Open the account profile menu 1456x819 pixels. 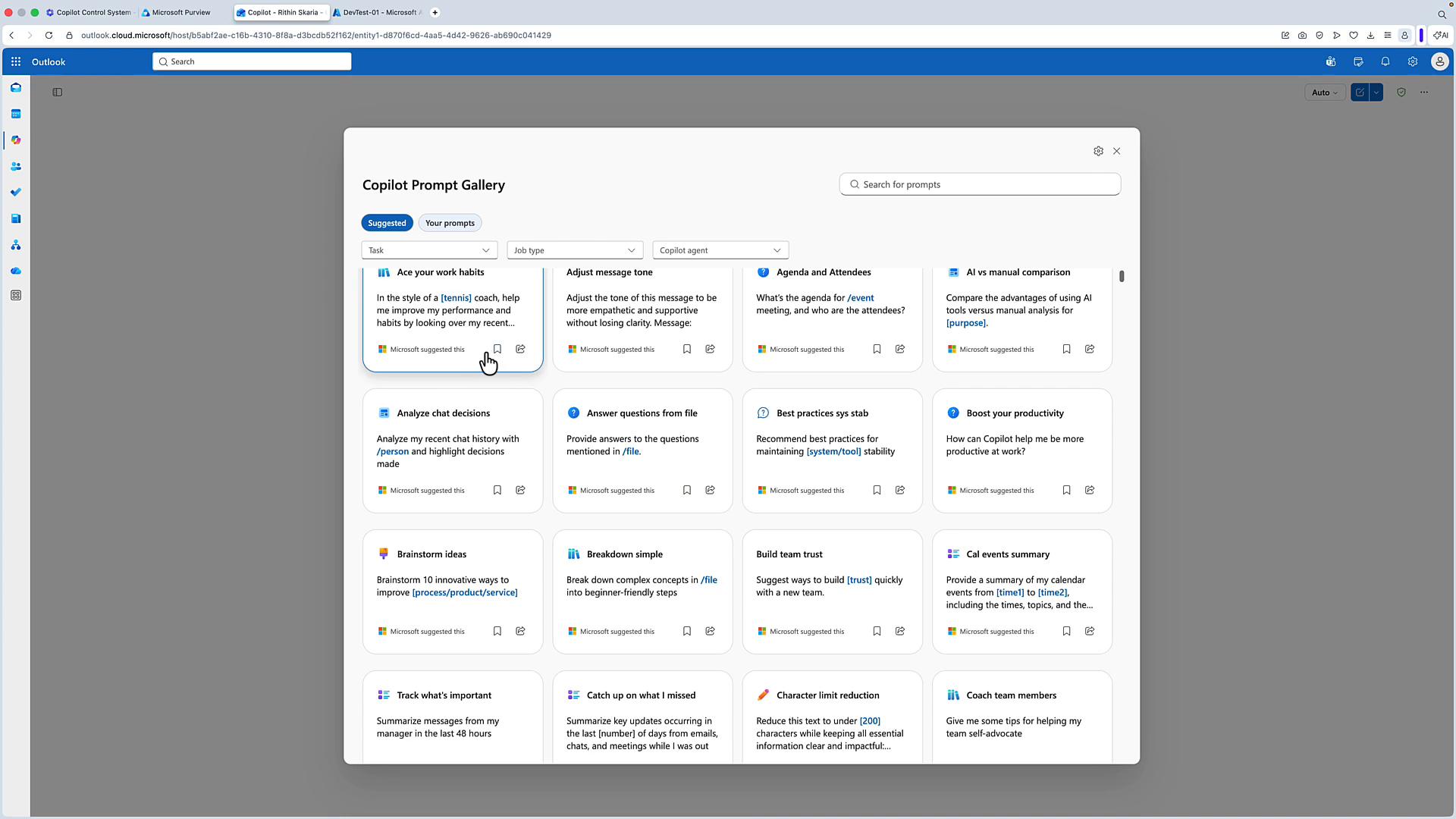(x=1439, y=61)
